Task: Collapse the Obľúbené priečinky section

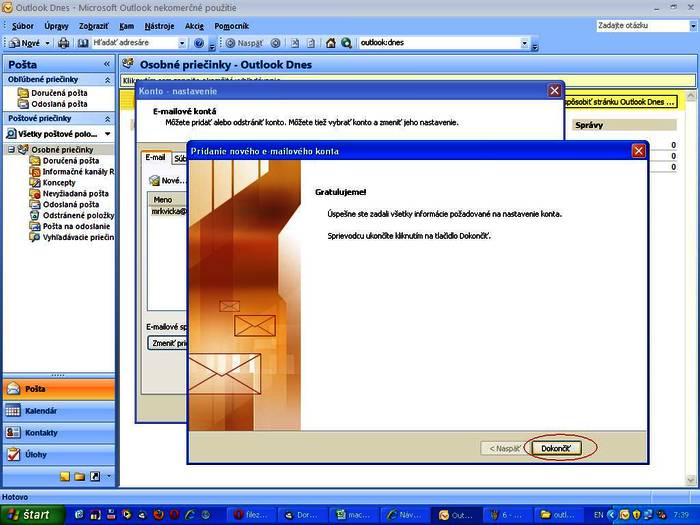Action: tap(107, 80)
